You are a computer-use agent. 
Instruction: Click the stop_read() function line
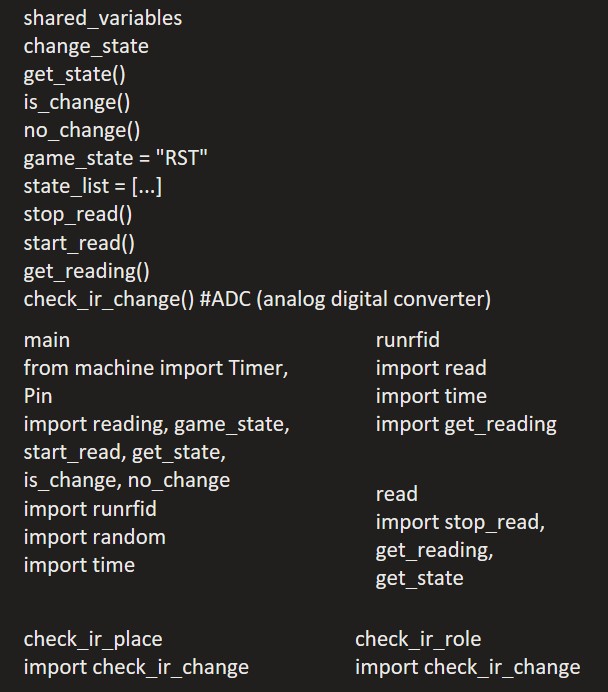click(78, 214)
